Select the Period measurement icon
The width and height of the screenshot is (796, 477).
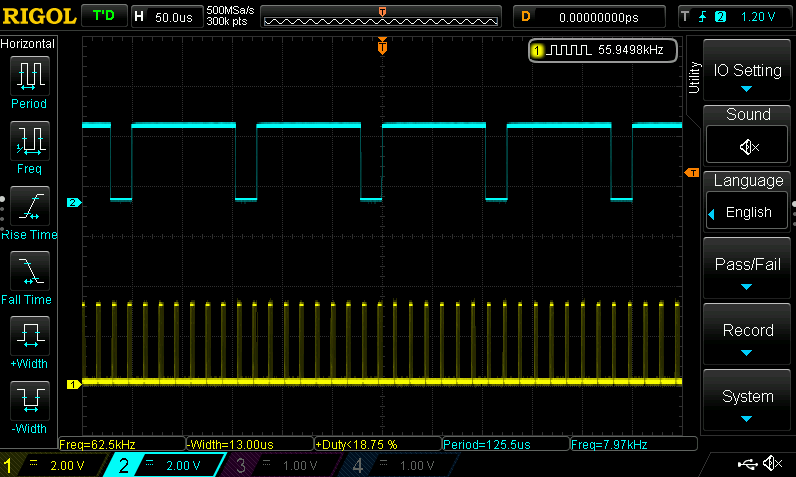pyautogui.click(x=29, y=78)
